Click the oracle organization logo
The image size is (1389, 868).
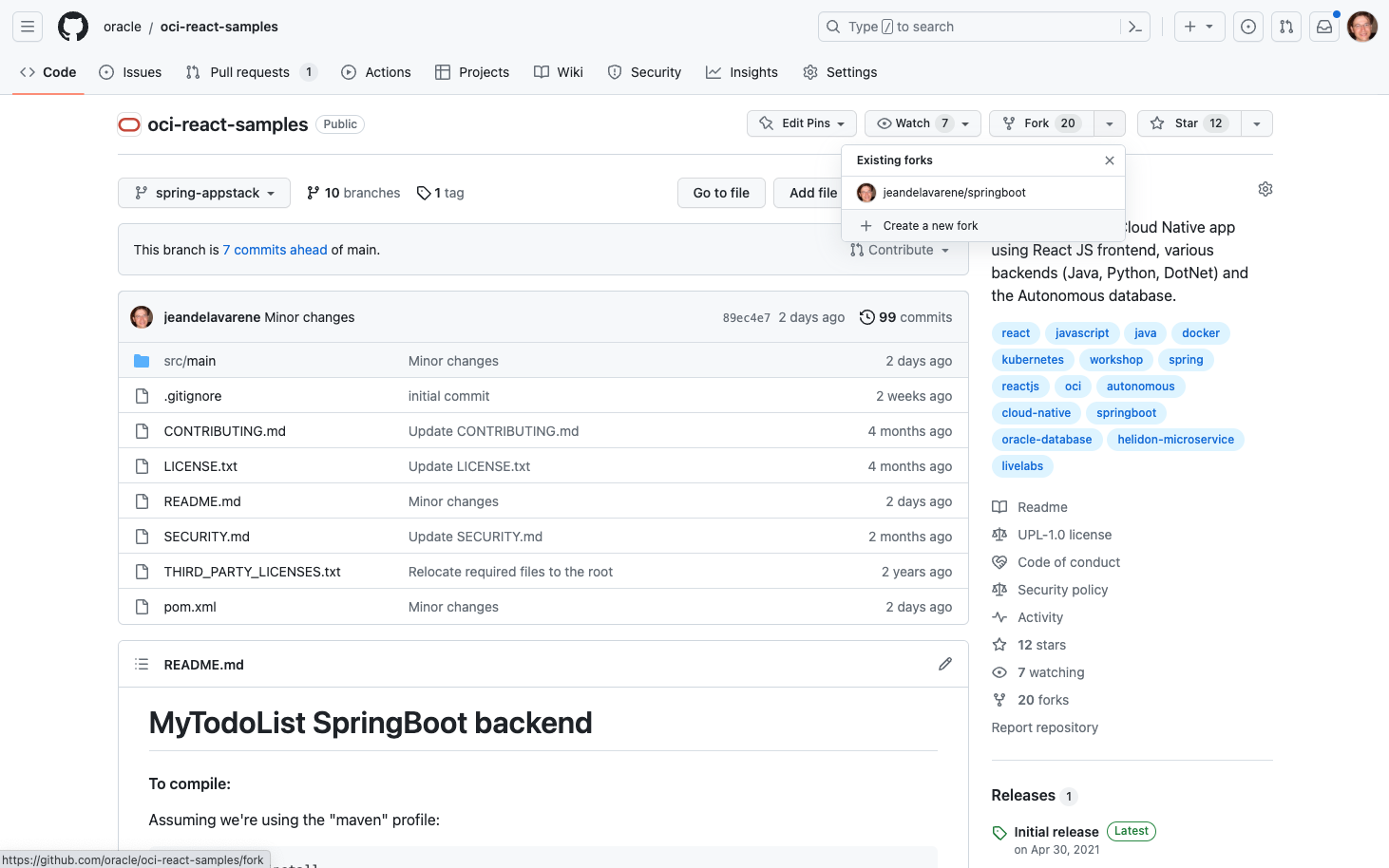tap(129, 124)
